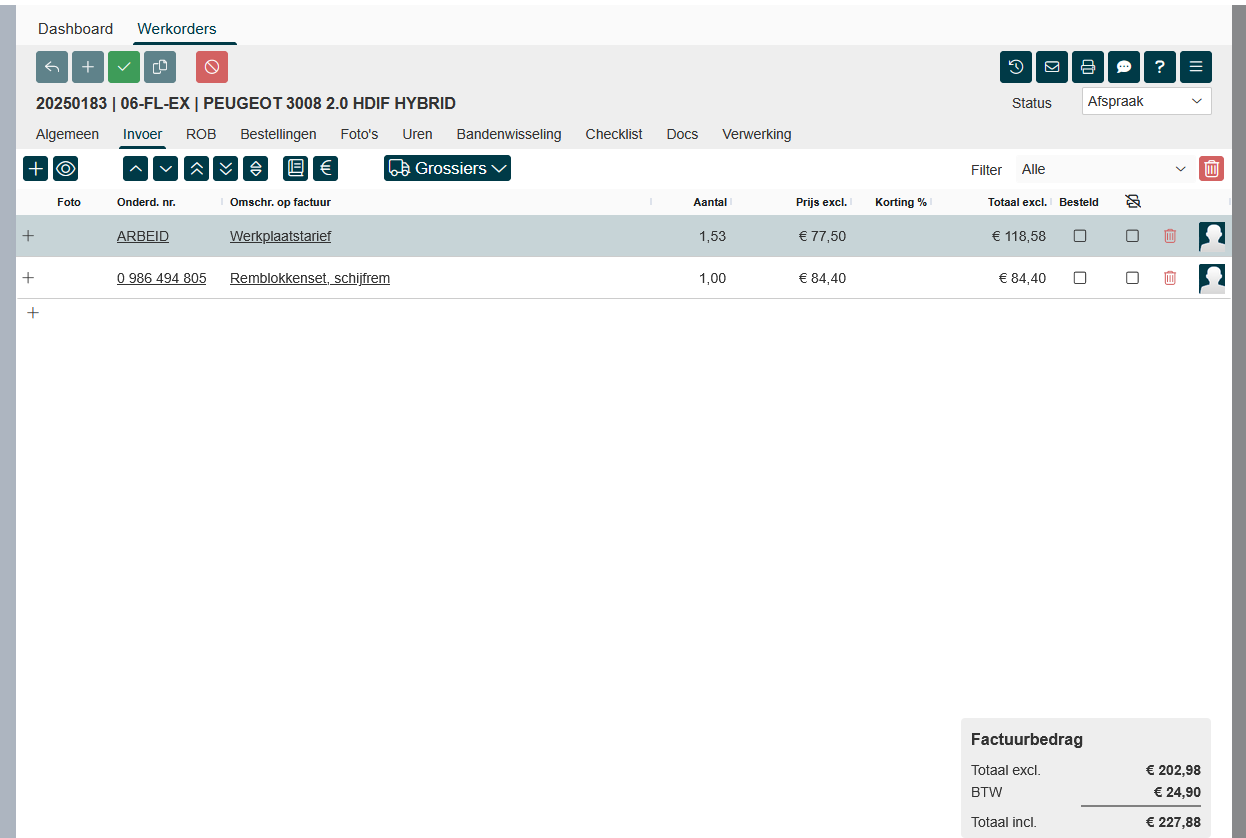Click the red filter clear trash button
The width and height of the screenshot is (1246, 838).
(x=1211, y=169)
